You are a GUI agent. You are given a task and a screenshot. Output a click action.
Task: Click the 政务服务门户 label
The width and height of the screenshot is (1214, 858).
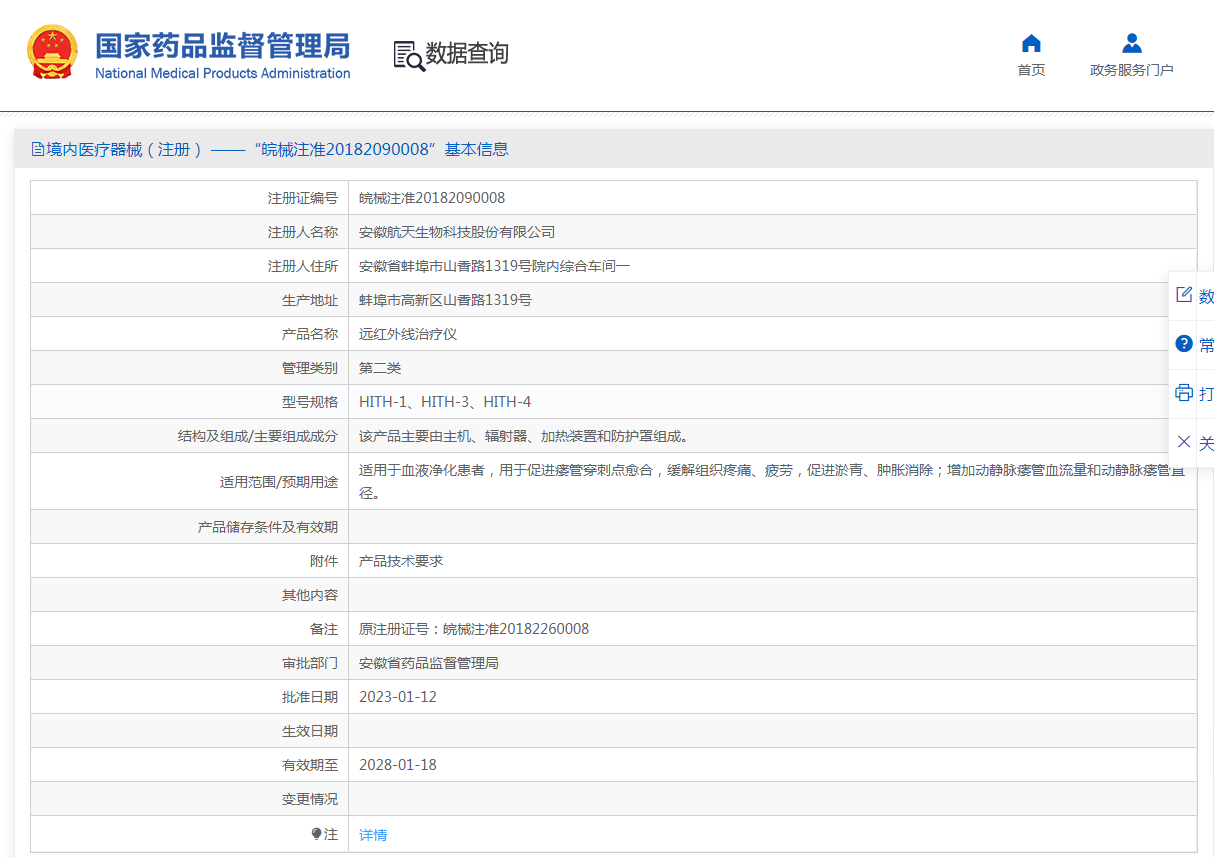(x=1131, y=70)
